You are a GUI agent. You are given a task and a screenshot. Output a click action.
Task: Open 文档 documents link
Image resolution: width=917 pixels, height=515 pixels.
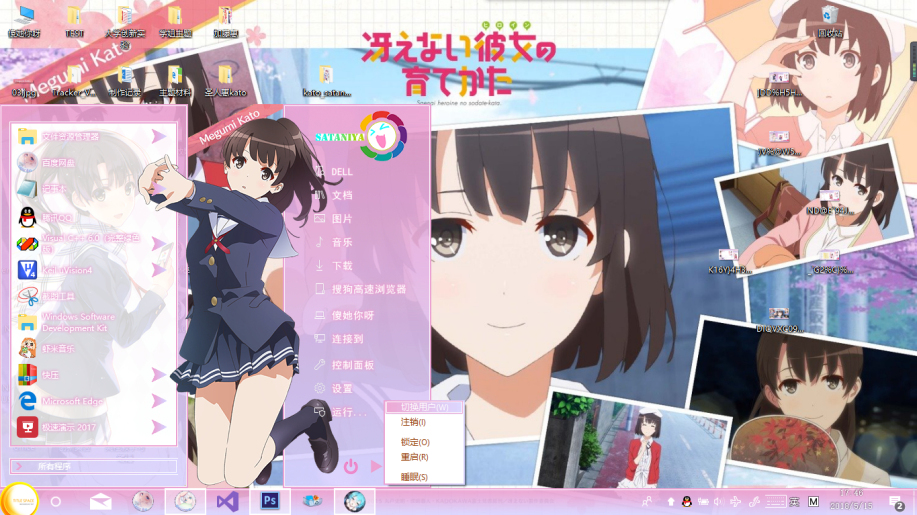pos(334,195)
